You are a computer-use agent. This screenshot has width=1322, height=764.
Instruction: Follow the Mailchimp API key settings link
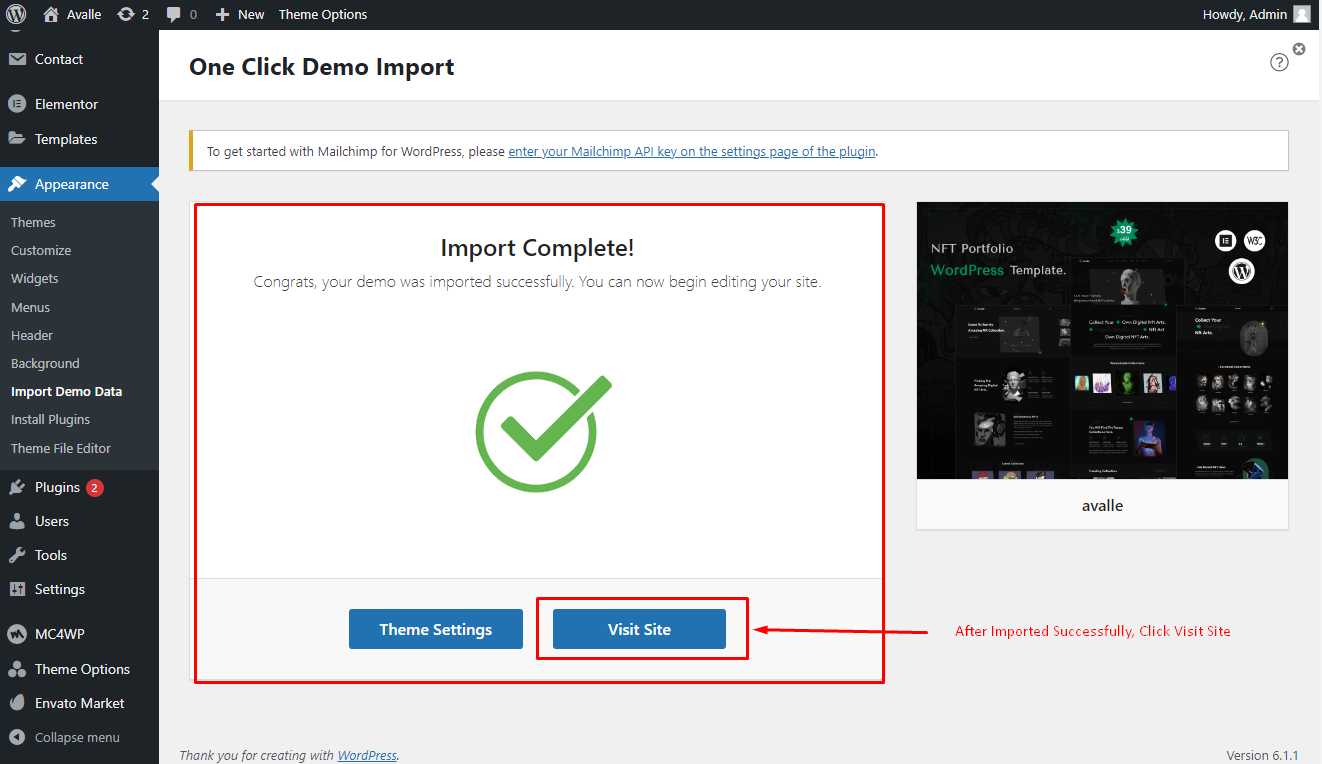click(x=692, y=152)
